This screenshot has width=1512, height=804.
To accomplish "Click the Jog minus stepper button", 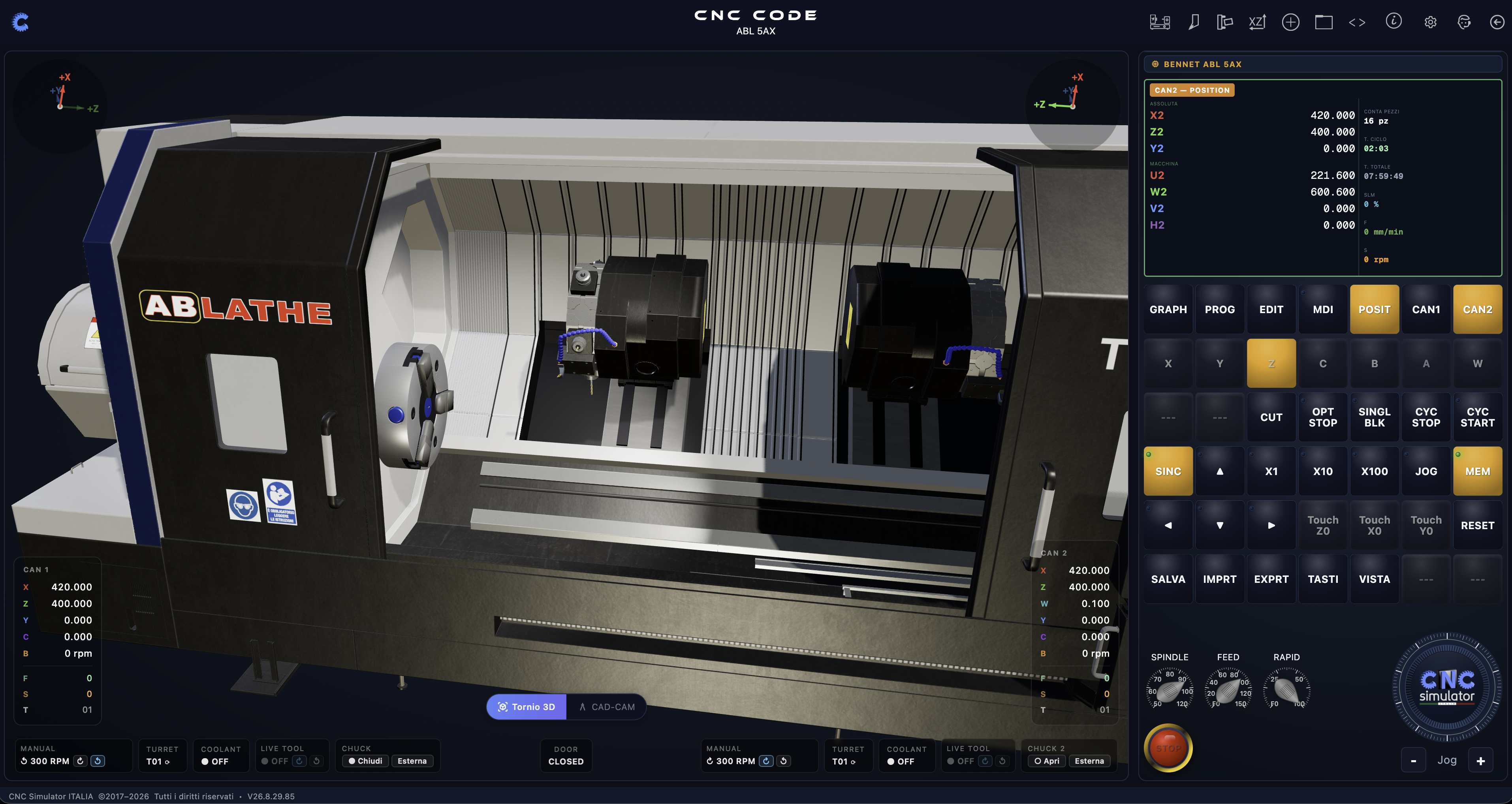I will [x=1413, y=761].
